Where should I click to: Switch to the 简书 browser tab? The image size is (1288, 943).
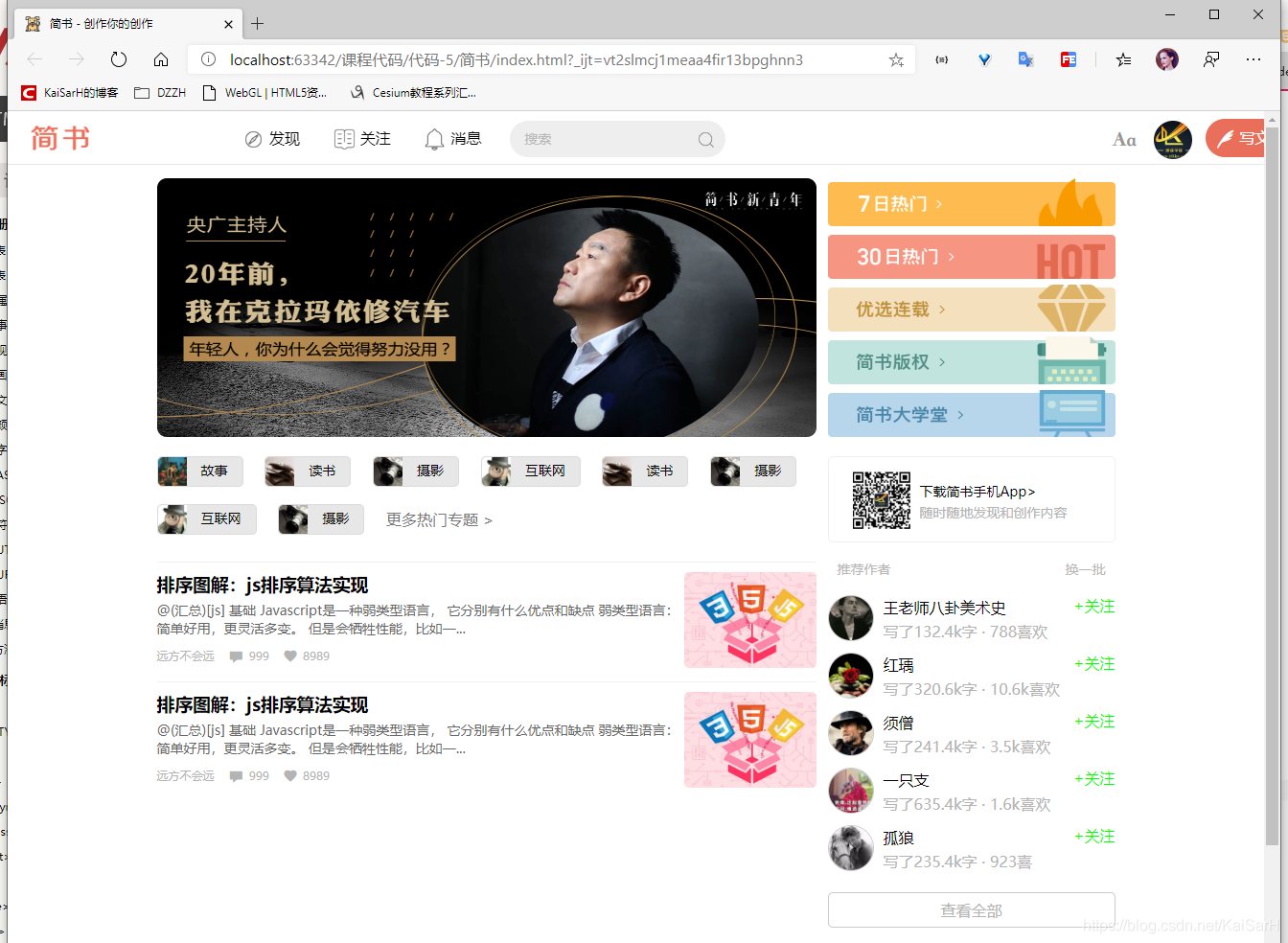[115, 23]
